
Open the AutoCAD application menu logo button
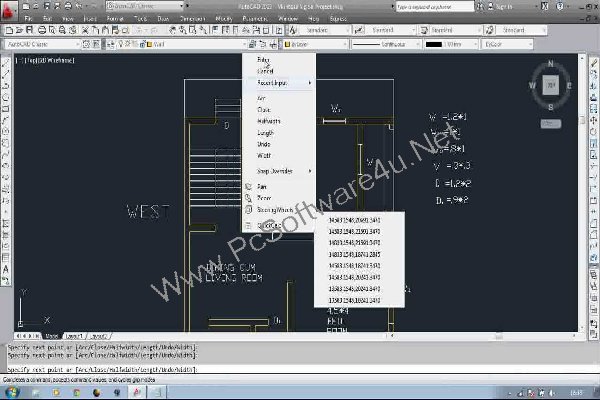pos(8,10)
